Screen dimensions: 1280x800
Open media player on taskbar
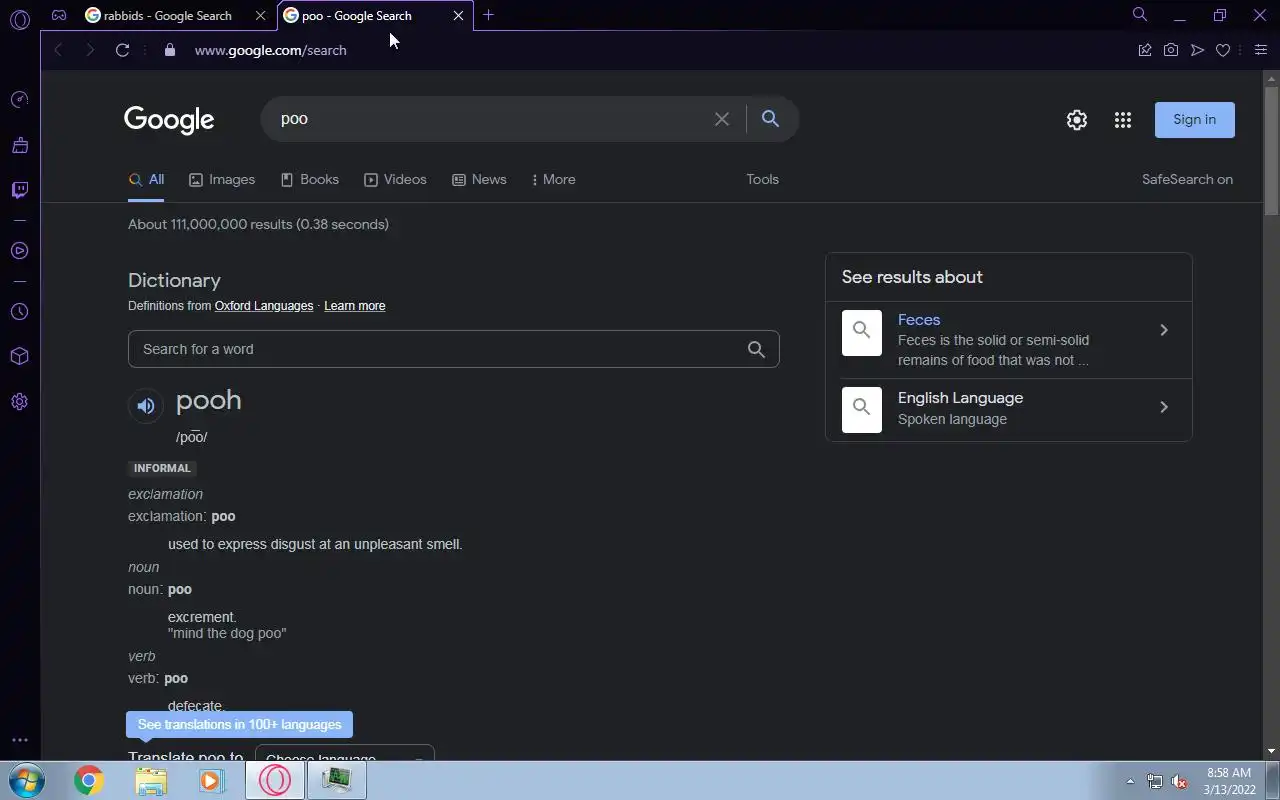(212, 780)
